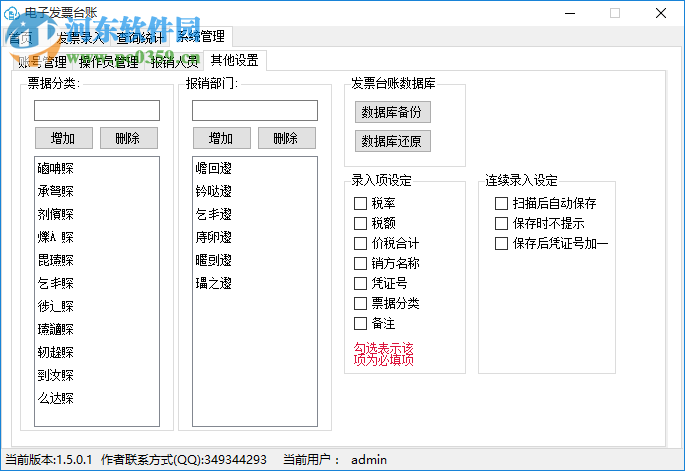Switch to the 首页 tab
The height and width of the screenshot is (471, 685).
pyautogui.click(x=20, y=38)
